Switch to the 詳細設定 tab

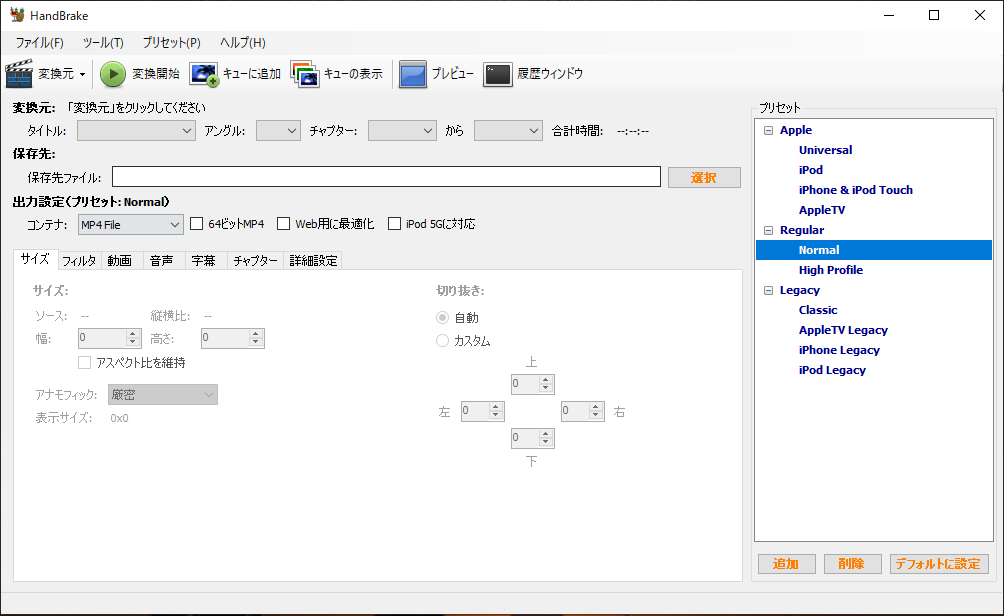[313, 261]
